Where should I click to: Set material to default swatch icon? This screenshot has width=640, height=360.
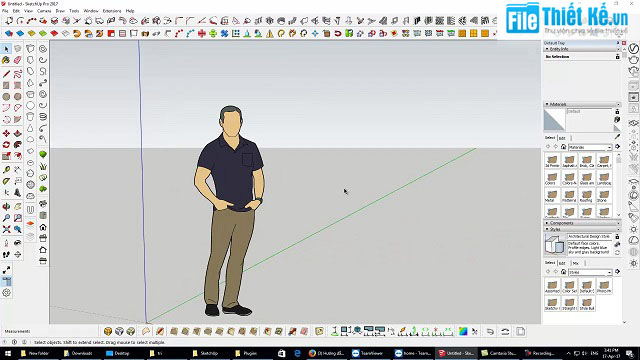[617, 128]
